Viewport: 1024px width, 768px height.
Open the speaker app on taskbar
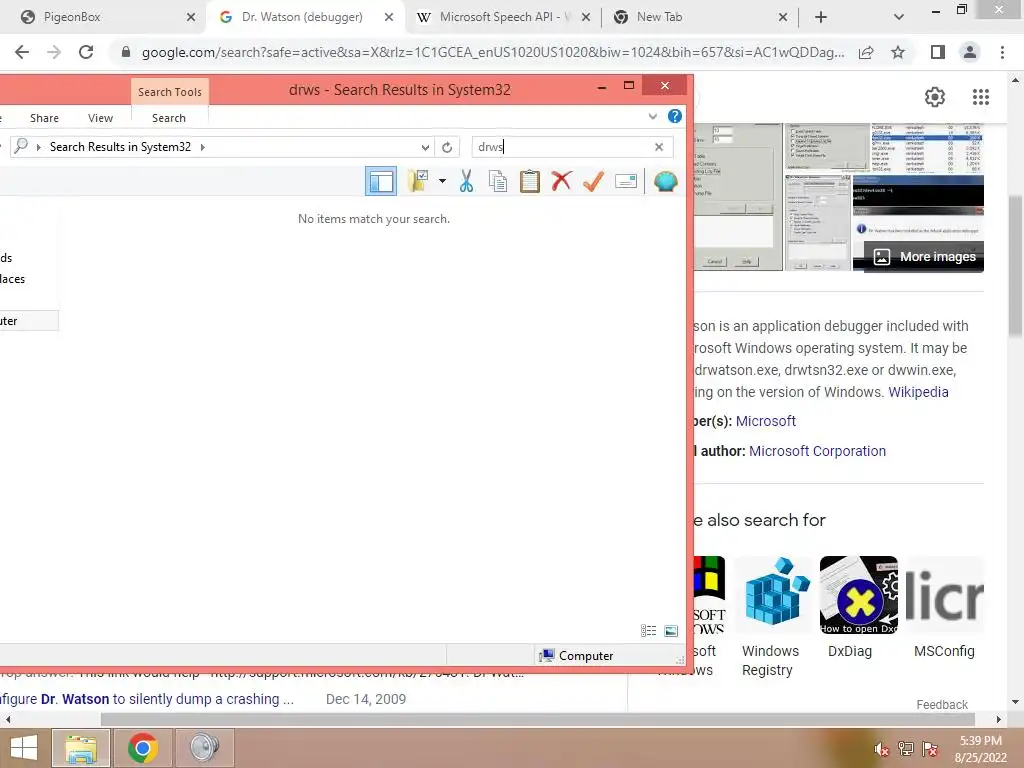204,748
